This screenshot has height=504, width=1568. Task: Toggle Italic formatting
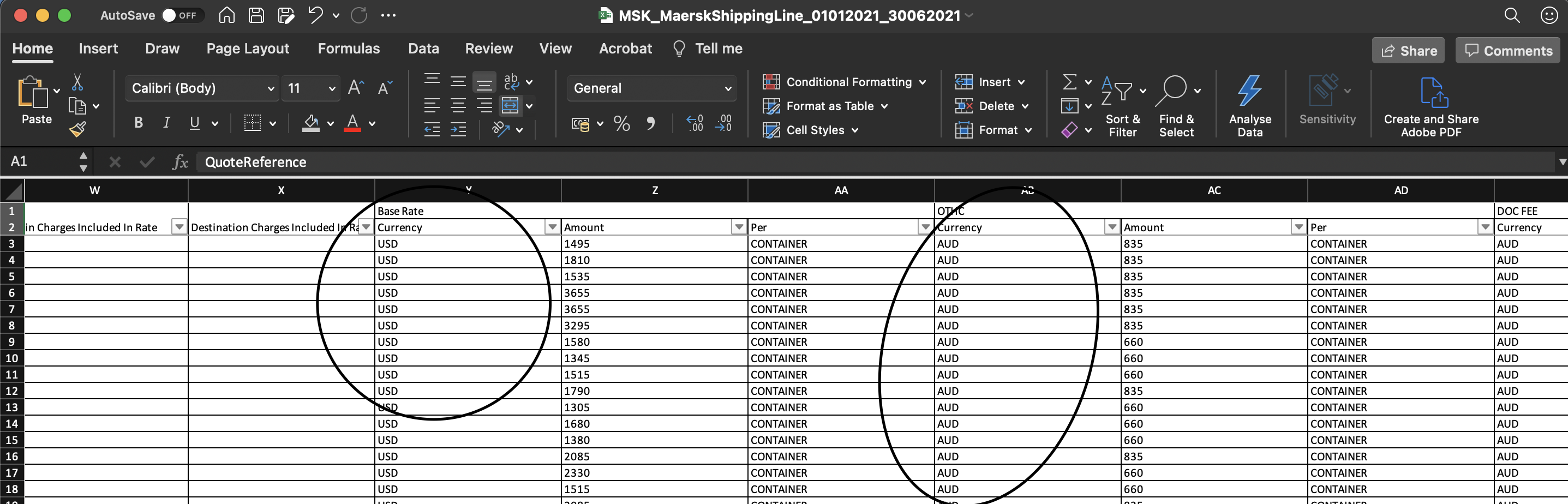(166, 123)
